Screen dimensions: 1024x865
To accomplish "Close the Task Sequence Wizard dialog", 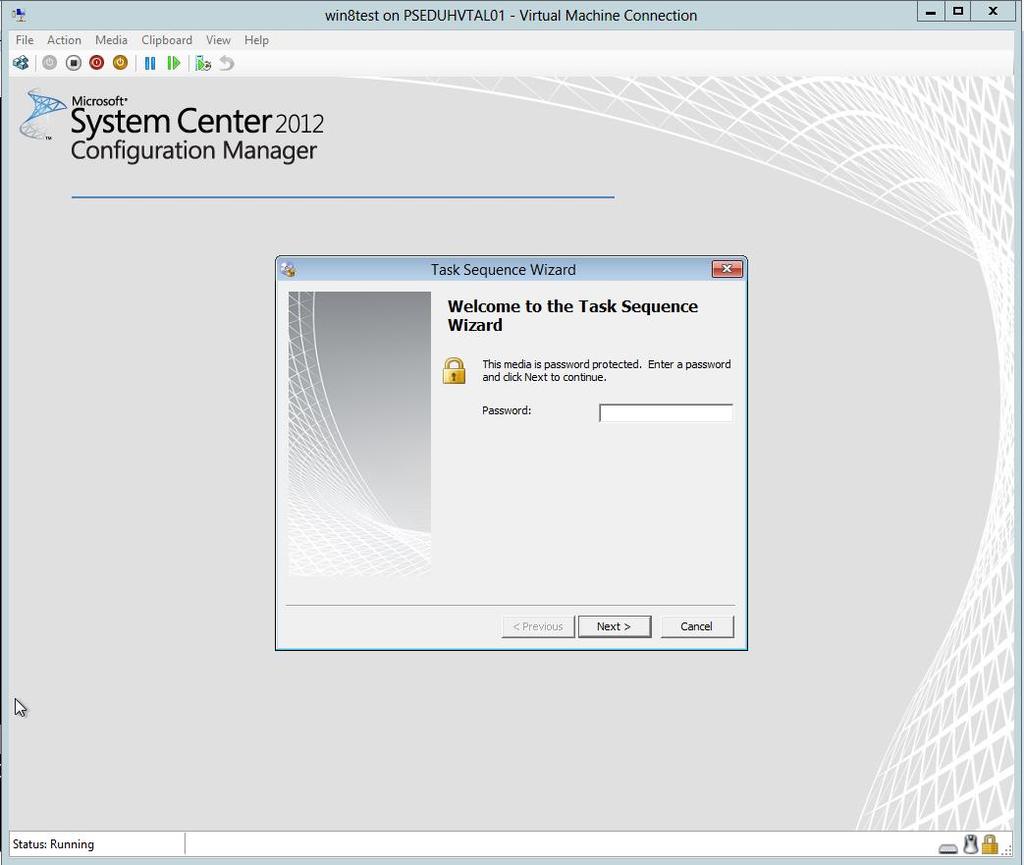I will point(727,269).
